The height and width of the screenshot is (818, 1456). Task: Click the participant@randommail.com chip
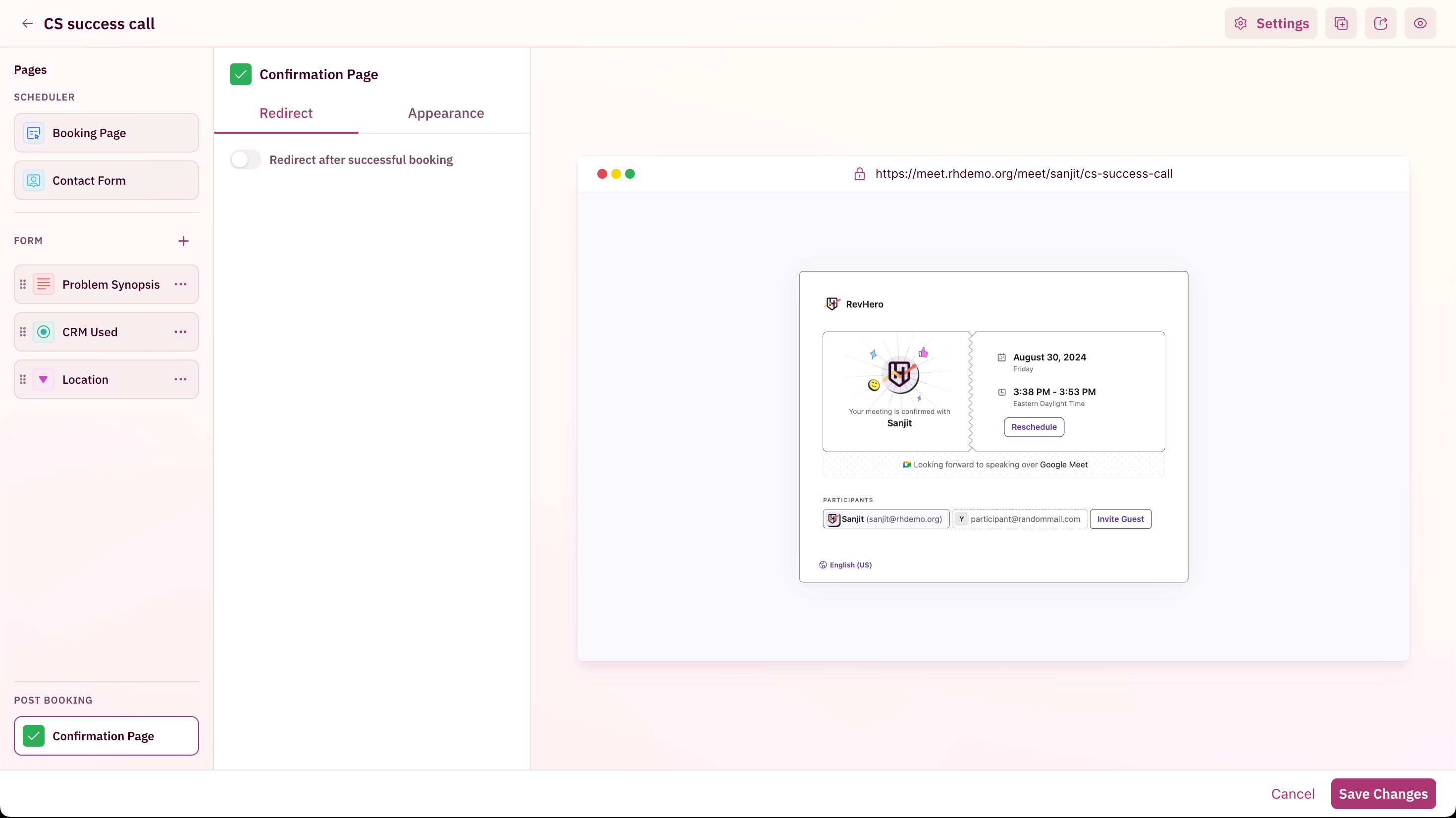pos(1019,519)
